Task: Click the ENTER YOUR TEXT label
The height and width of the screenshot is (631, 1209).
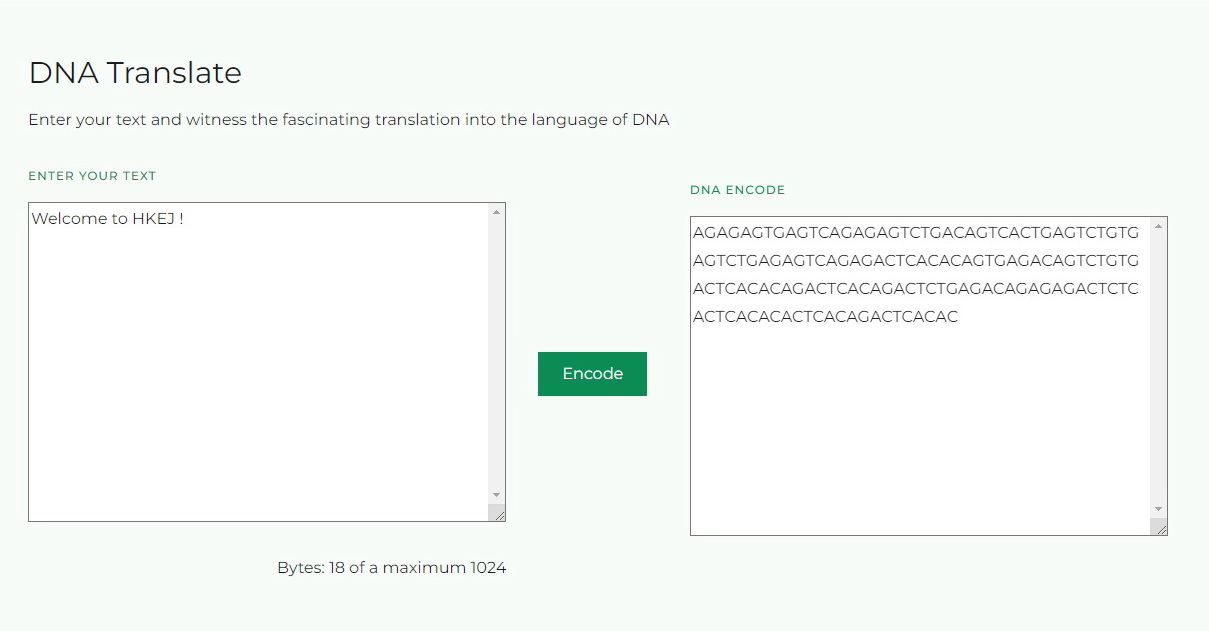Action: tap(92, 175)
